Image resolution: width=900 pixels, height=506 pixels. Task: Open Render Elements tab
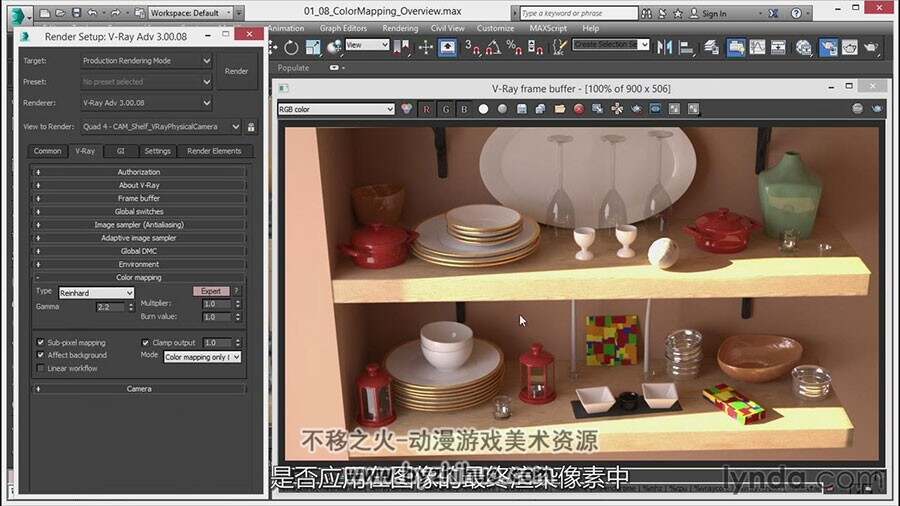pyautogui.click(x=214, y=151)
